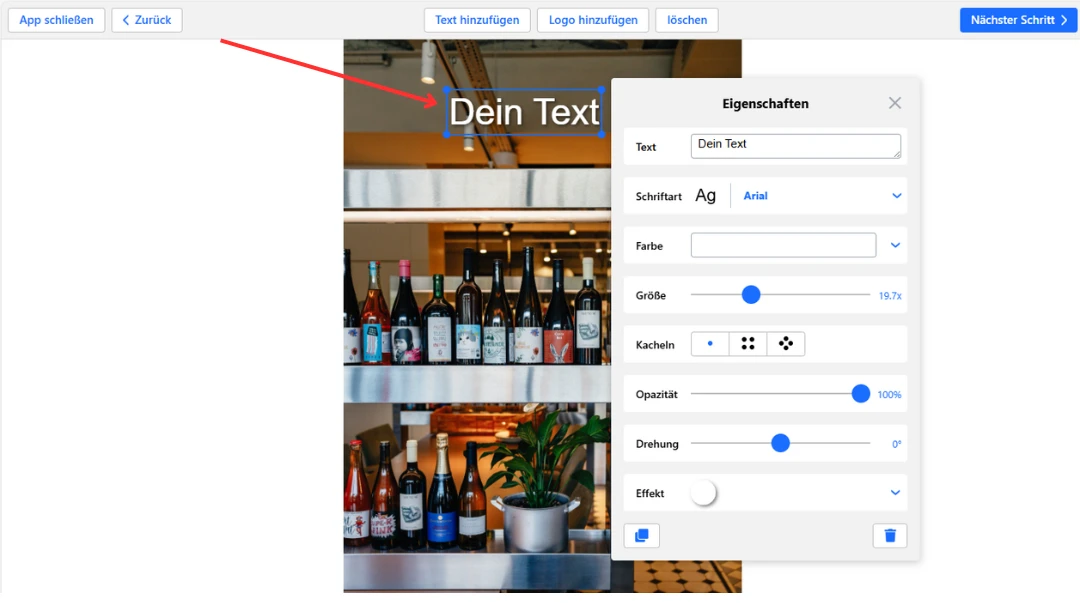Expand the Schriftart font dropdown
The image size is (1080, 603).
click(897, 196)
